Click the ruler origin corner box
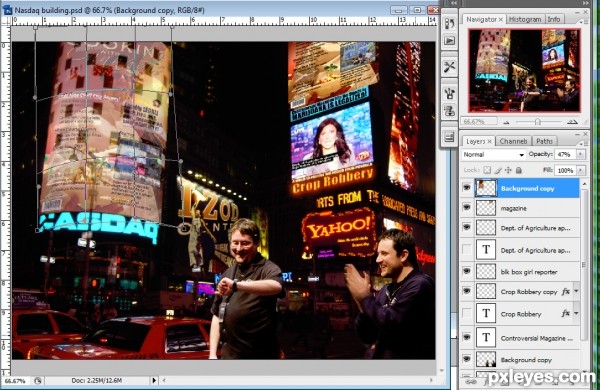This screenshot has width=600, height=390. pyautogui.click(x=6, y=20)
